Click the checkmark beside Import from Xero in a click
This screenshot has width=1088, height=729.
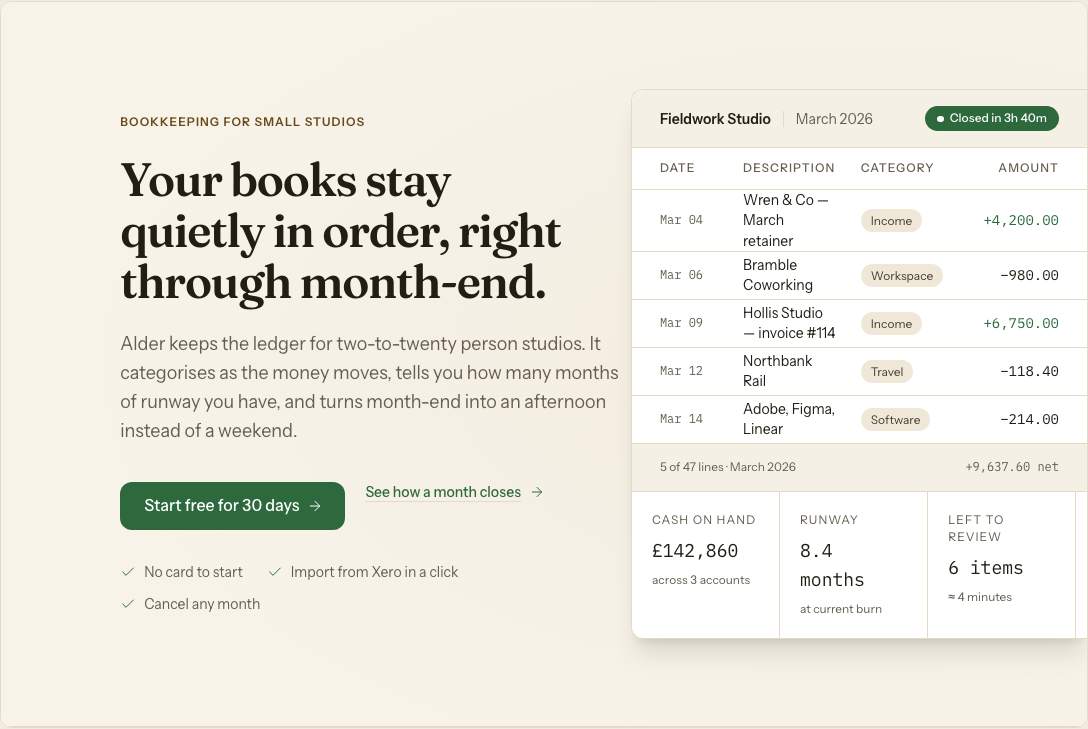click(275, 572)
